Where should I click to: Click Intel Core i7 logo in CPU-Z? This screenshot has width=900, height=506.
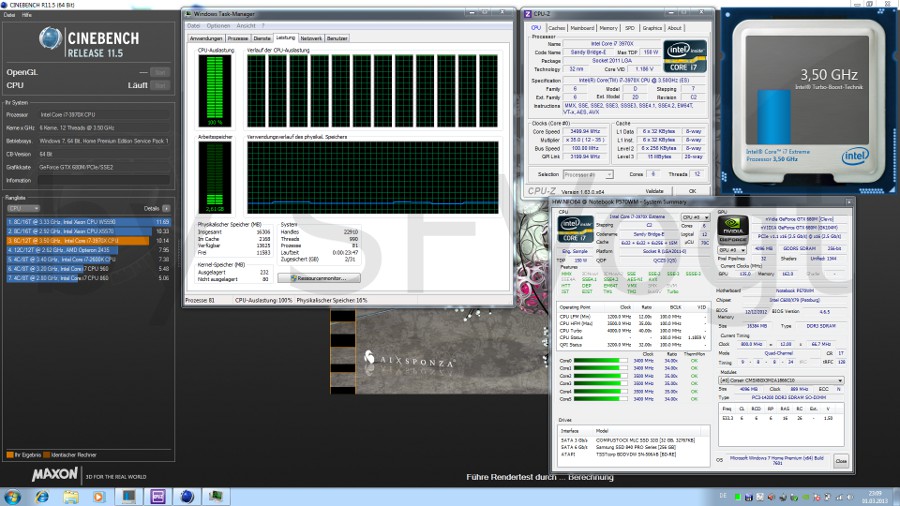tap(685, 56)
